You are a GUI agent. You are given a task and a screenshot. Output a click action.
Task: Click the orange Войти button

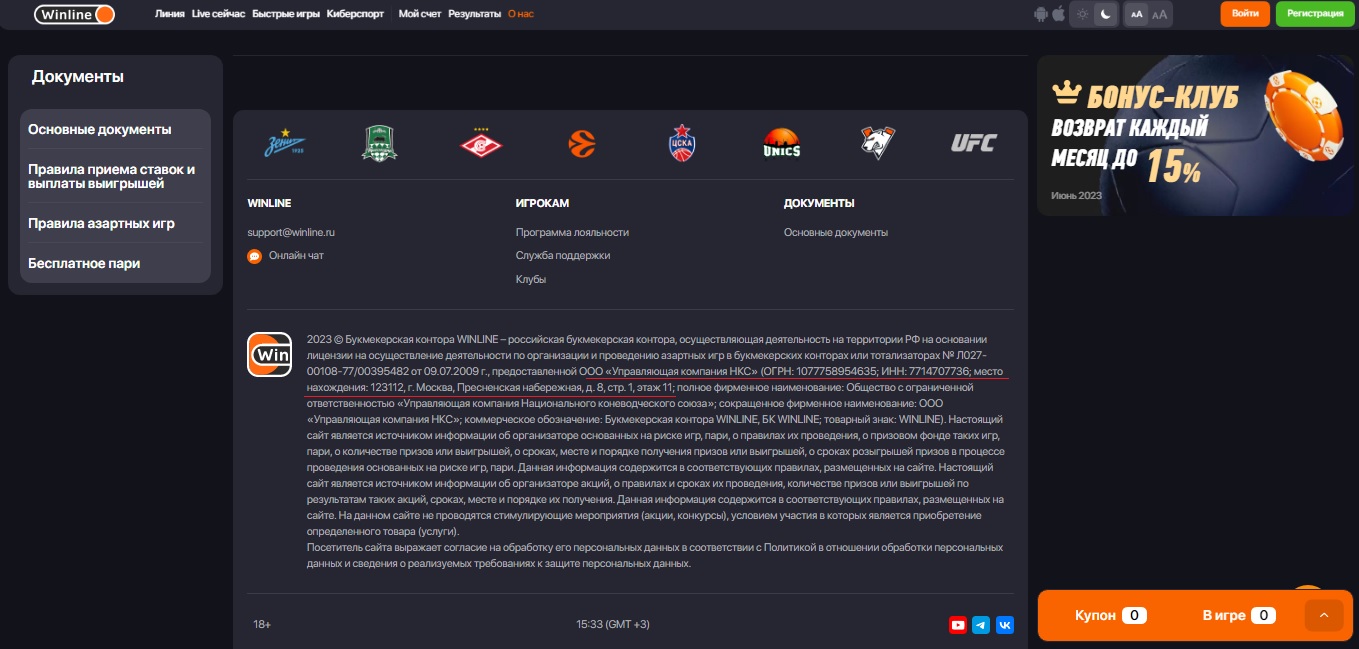[x=1245, y=14]
